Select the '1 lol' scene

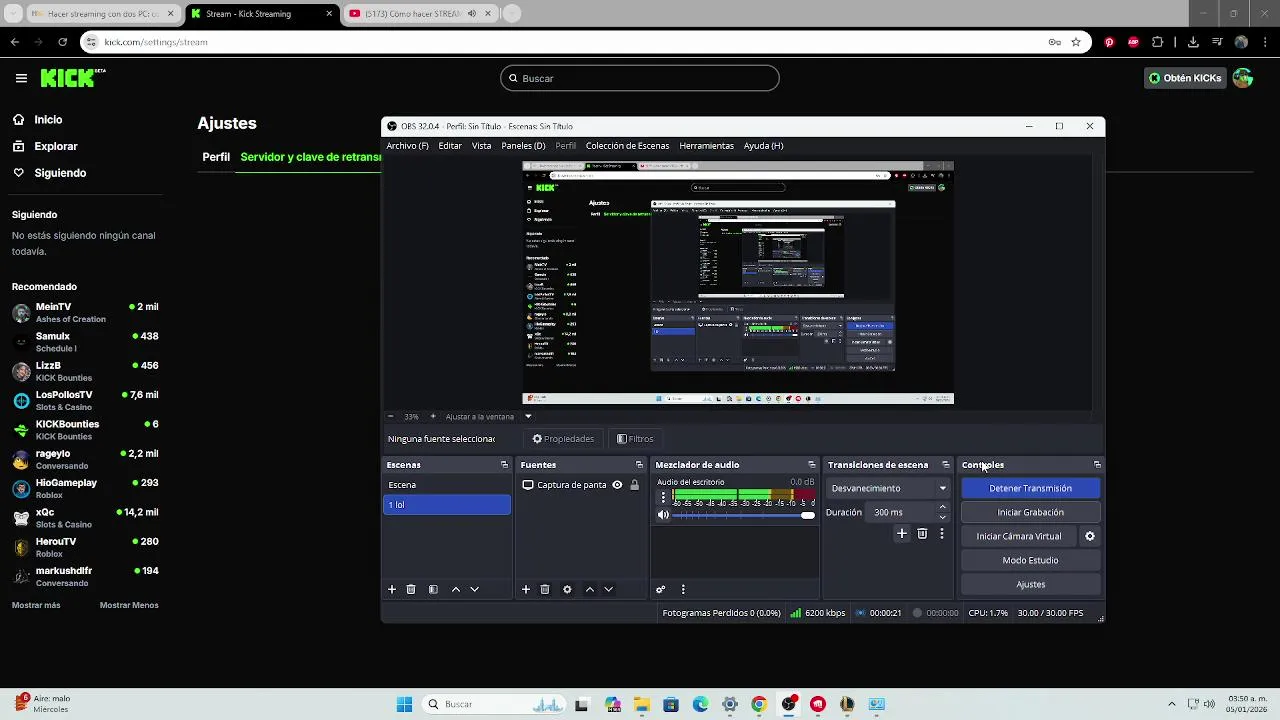click(x=448, y=505)
